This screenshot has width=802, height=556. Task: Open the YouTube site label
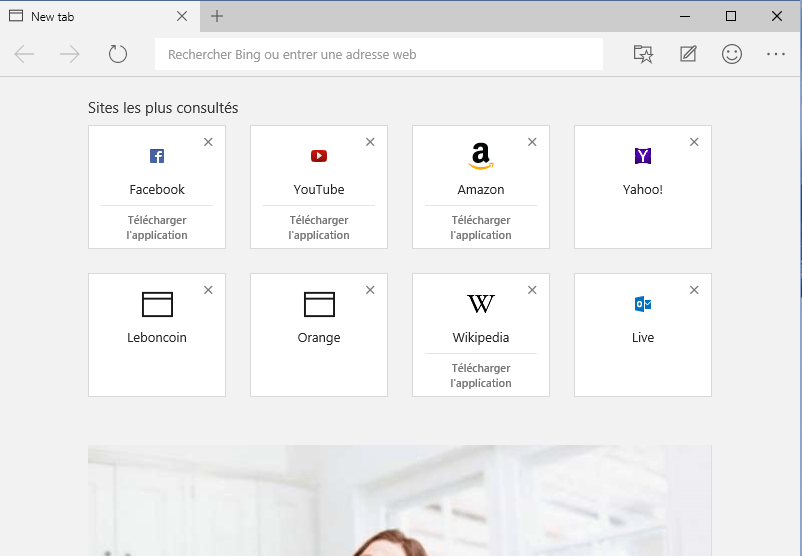319,189
